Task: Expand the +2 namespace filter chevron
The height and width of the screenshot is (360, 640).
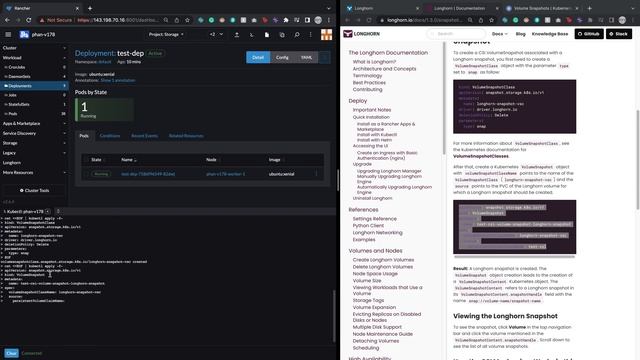Action: tap(221, 35)
